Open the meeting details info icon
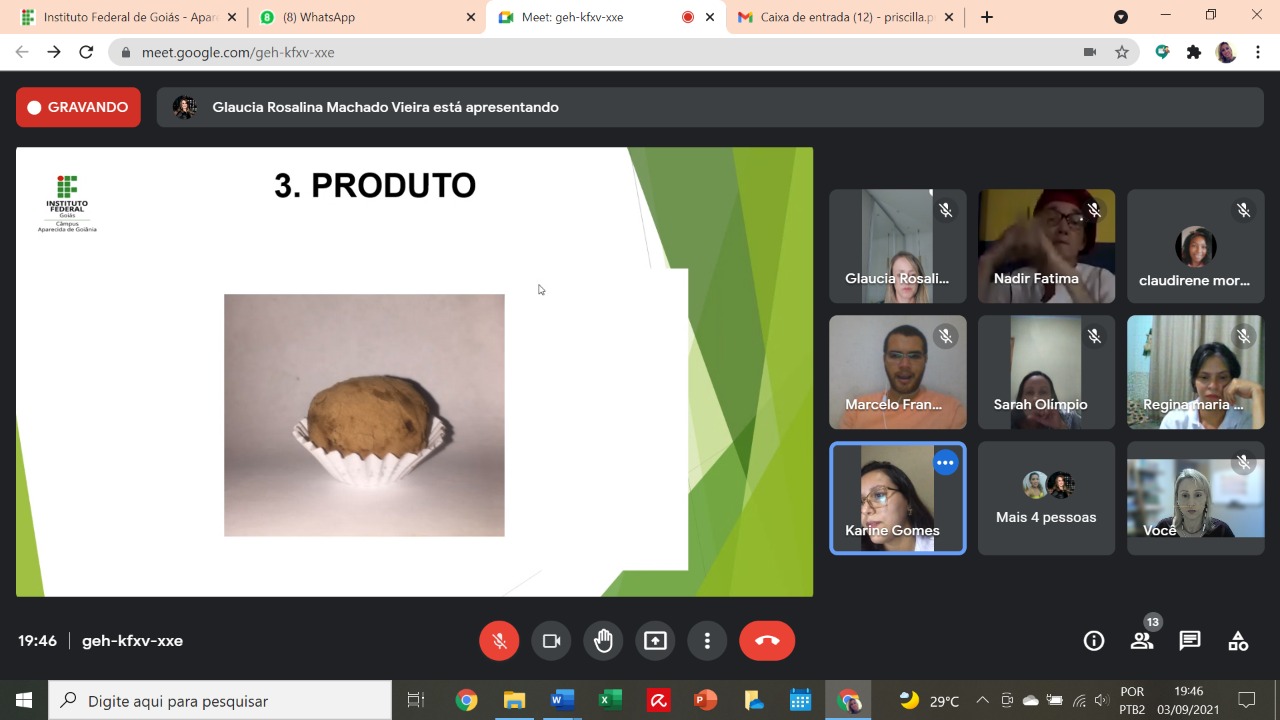 [1094, 641]
